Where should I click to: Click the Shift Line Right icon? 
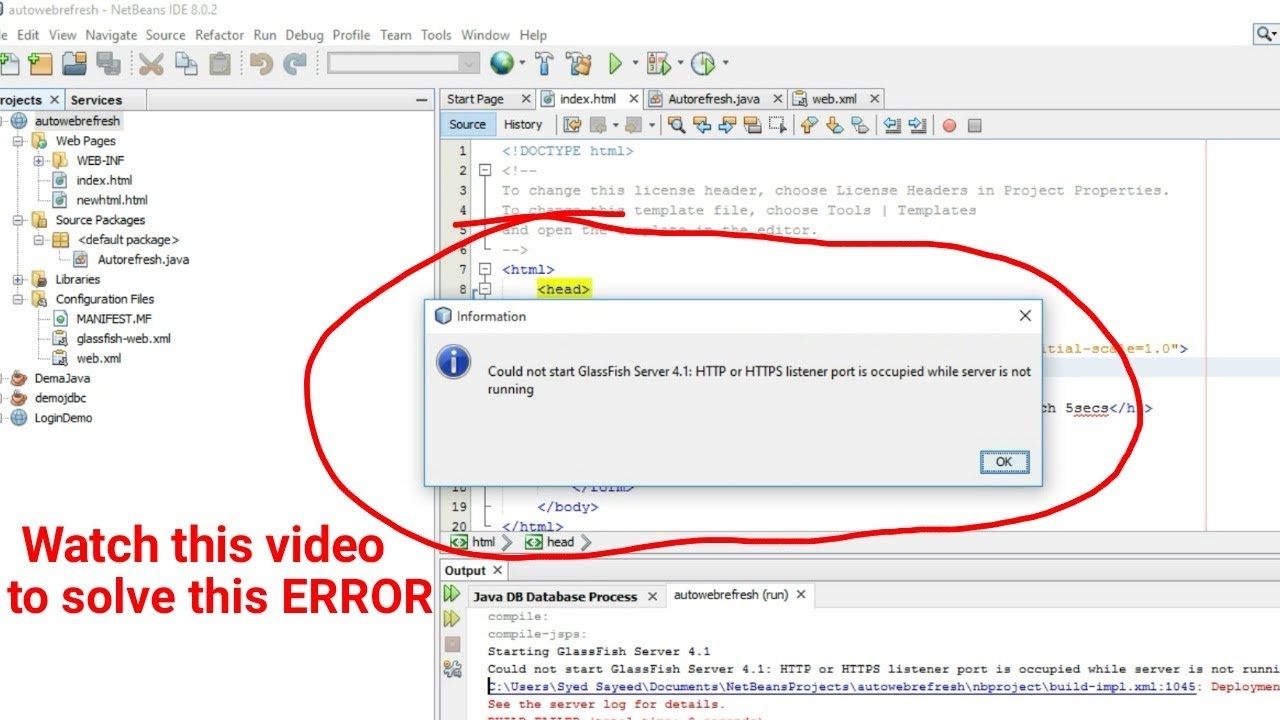point(916,125)
